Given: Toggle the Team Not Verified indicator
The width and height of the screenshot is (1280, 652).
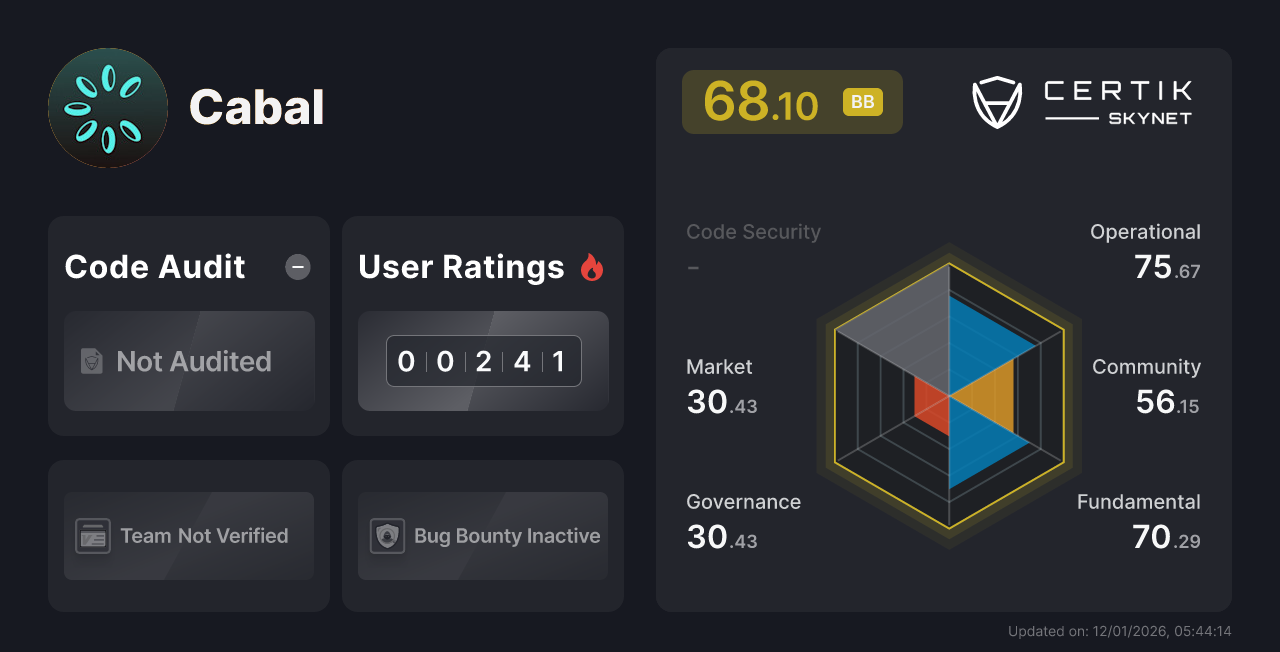Looking at the screenshot, I should click(188, 536).
